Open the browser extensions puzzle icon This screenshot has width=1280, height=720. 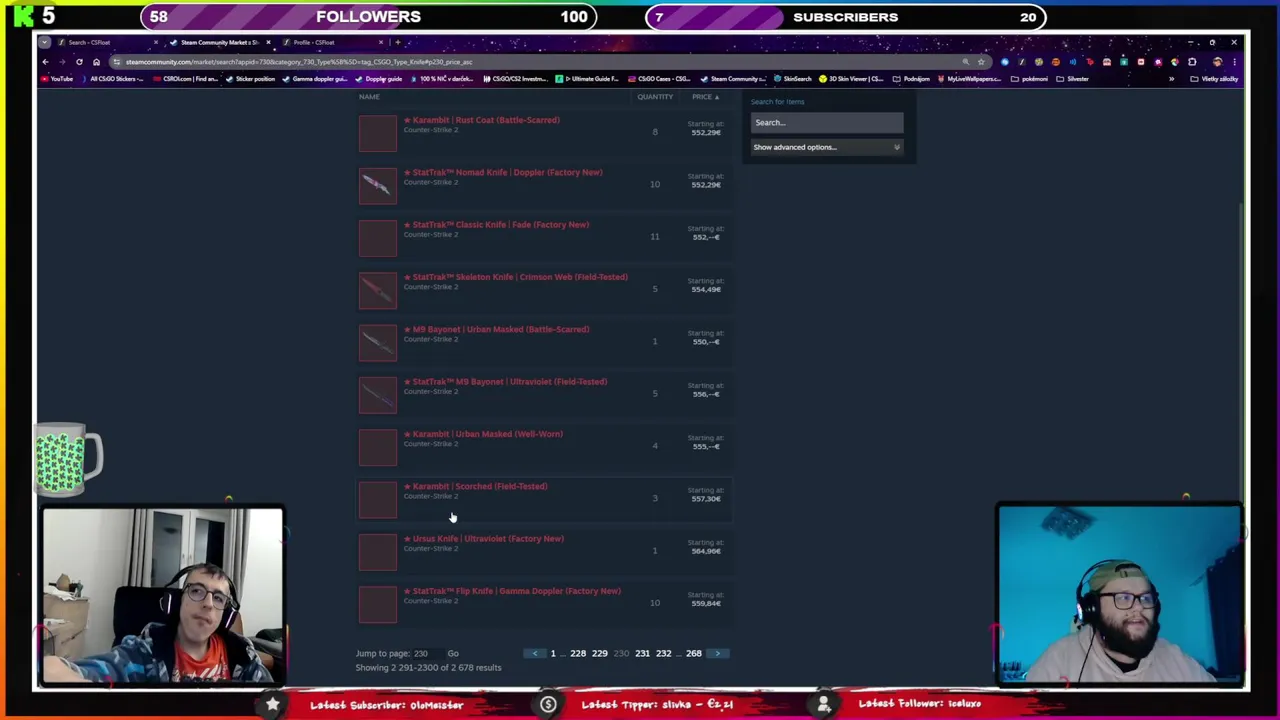pyautogui.click(x=1192, y=62)
